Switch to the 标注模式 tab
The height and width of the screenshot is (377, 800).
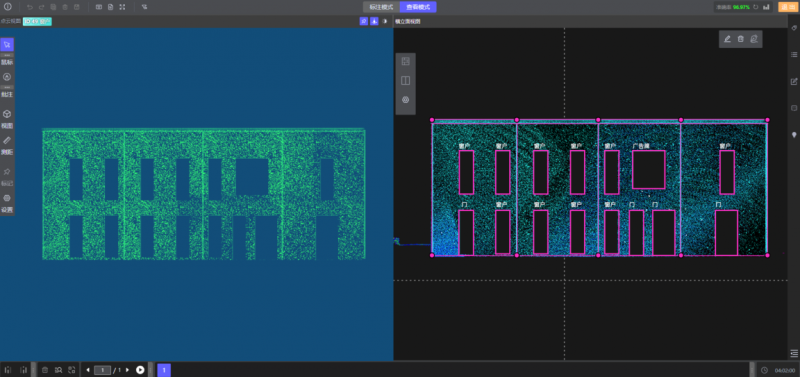point(381,7)
